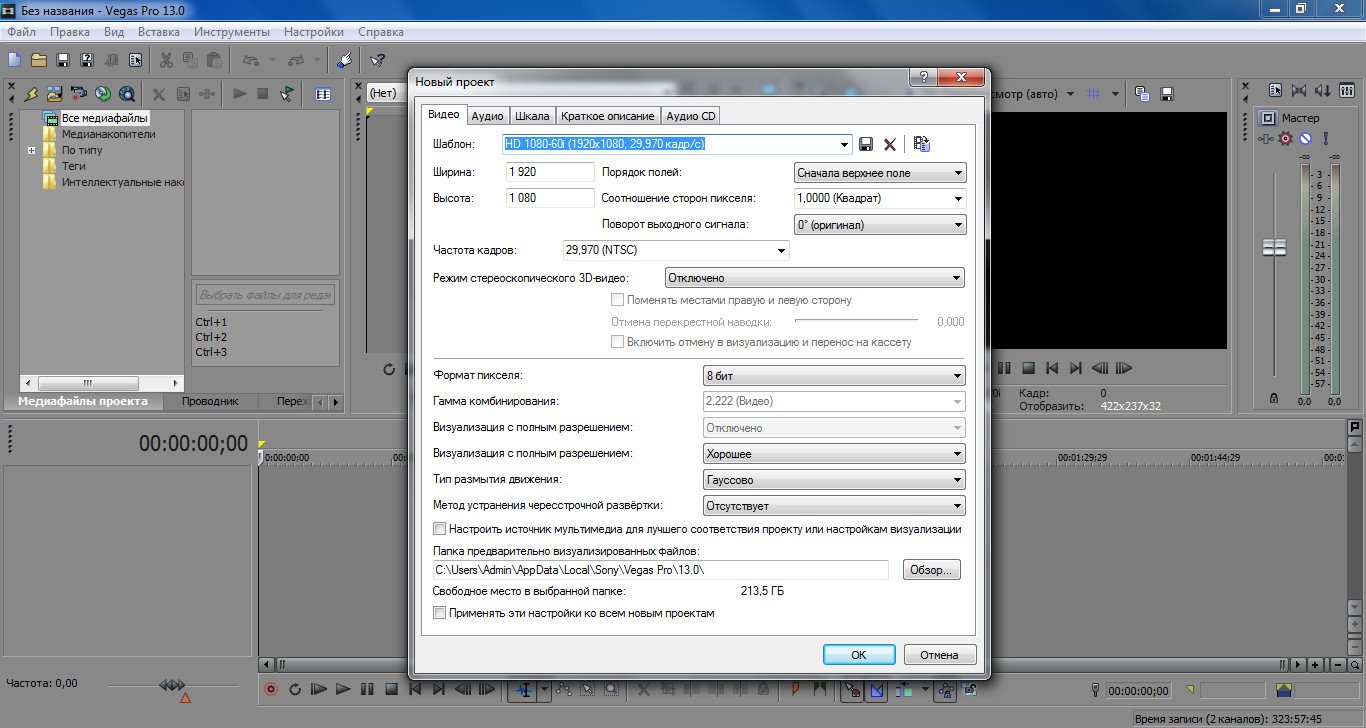Open the Частота кадров frame rate dropdown

(781, 250)
